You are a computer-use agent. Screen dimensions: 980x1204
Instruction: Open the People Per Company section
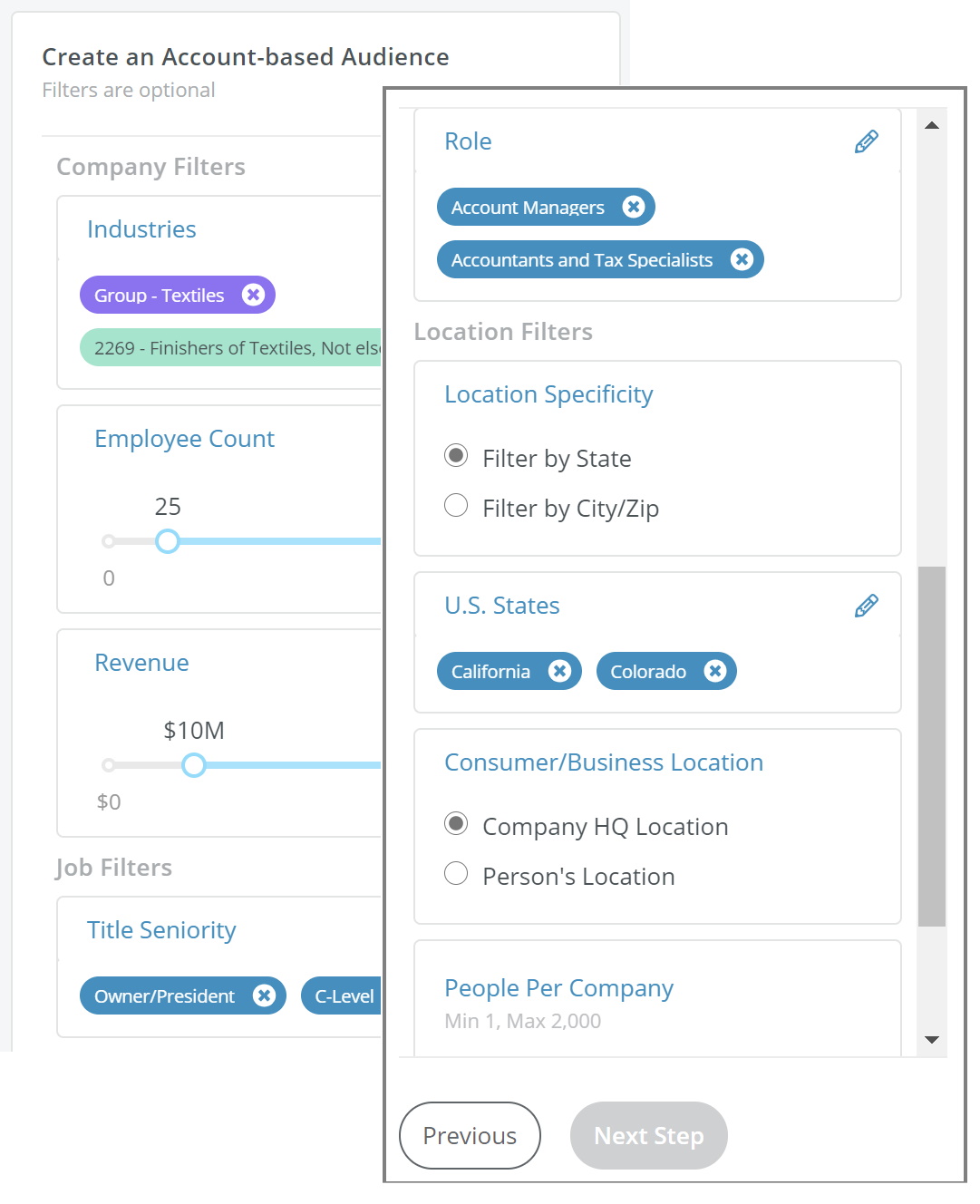tap(558, 988)
